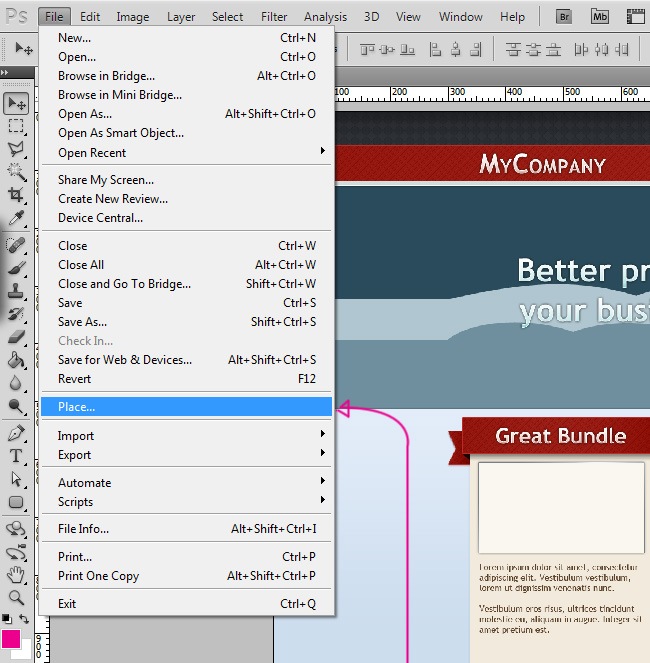Image resolution: width=650 pixels, height=663 pixels.
Task: Choose the Paint Bucket tool
Action: pyautogui.click(x=16, y=360)
